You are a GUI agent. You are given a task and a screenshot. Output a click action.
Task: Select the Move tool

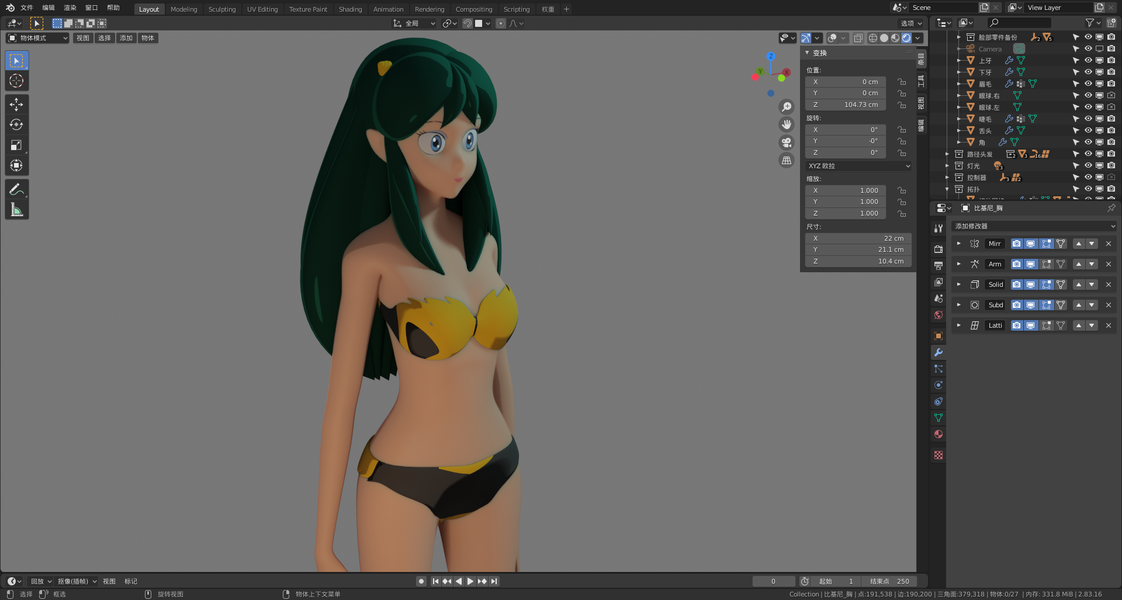point(16,104)
